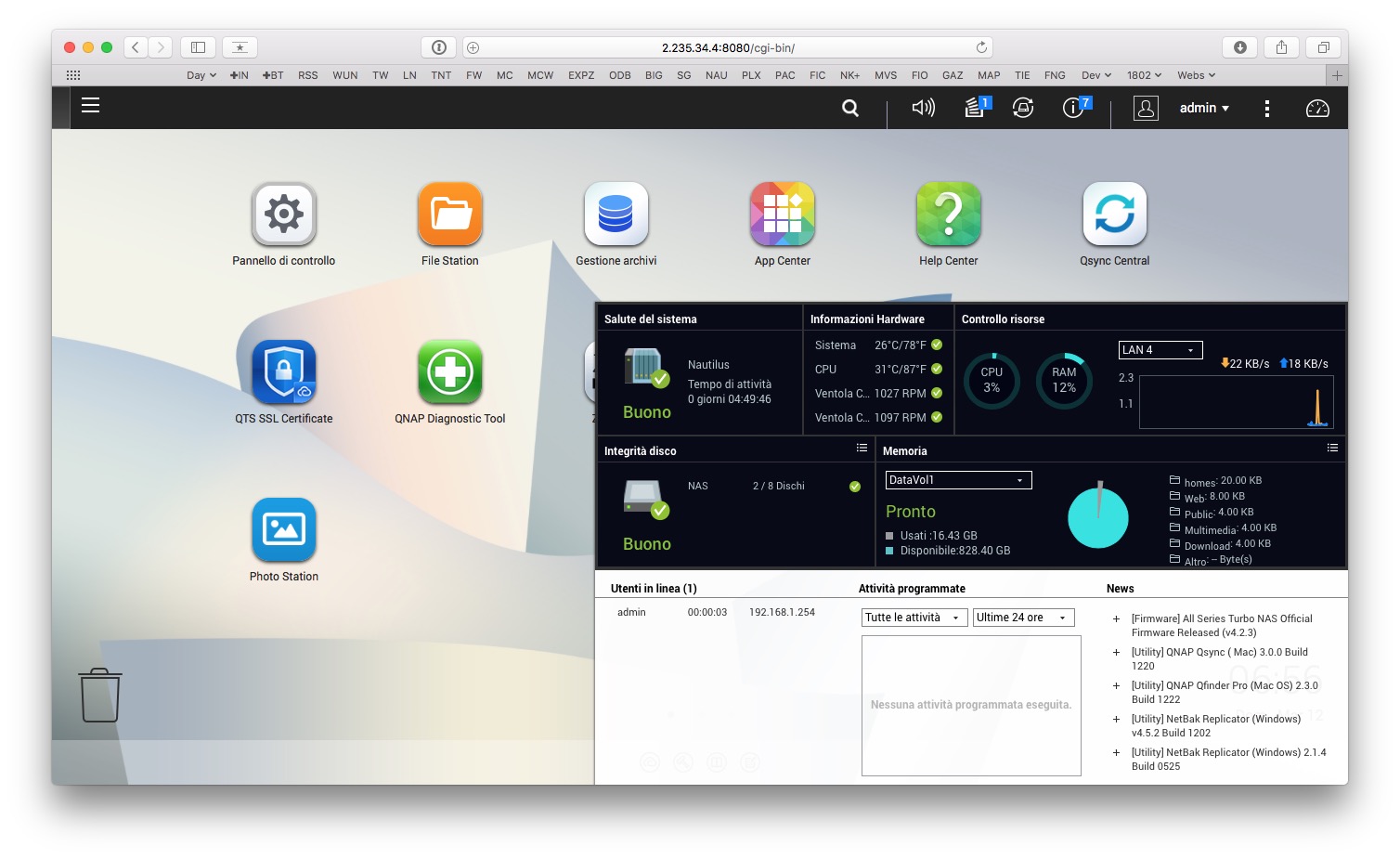Open the LAN 4 interface dropdown
This screenshot has height=859, width=1400.
[x=1160, y=350]
